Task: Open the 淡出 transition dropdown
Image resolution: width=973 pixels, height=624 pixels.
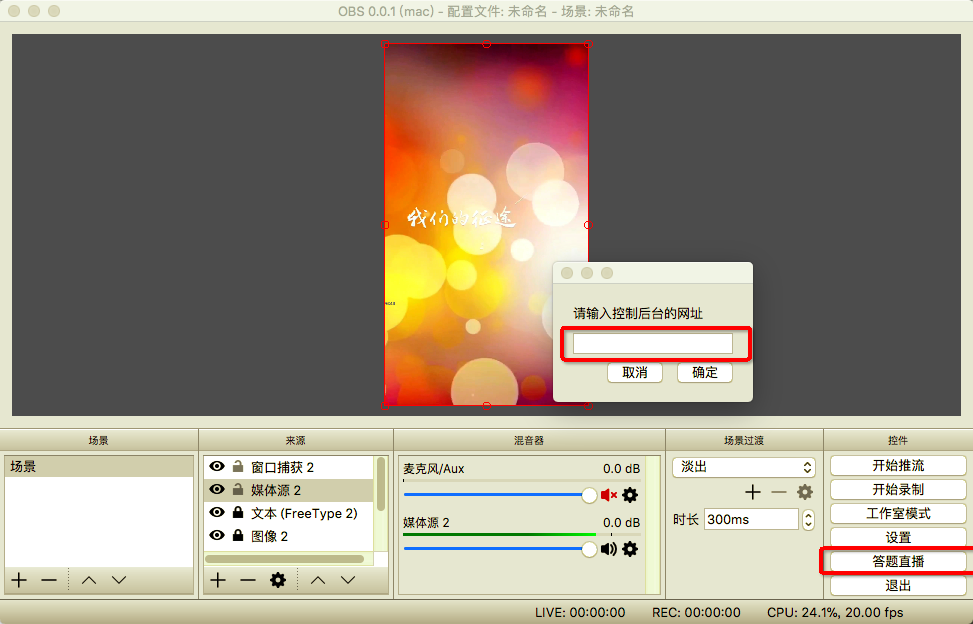Action: coord(745,467)
